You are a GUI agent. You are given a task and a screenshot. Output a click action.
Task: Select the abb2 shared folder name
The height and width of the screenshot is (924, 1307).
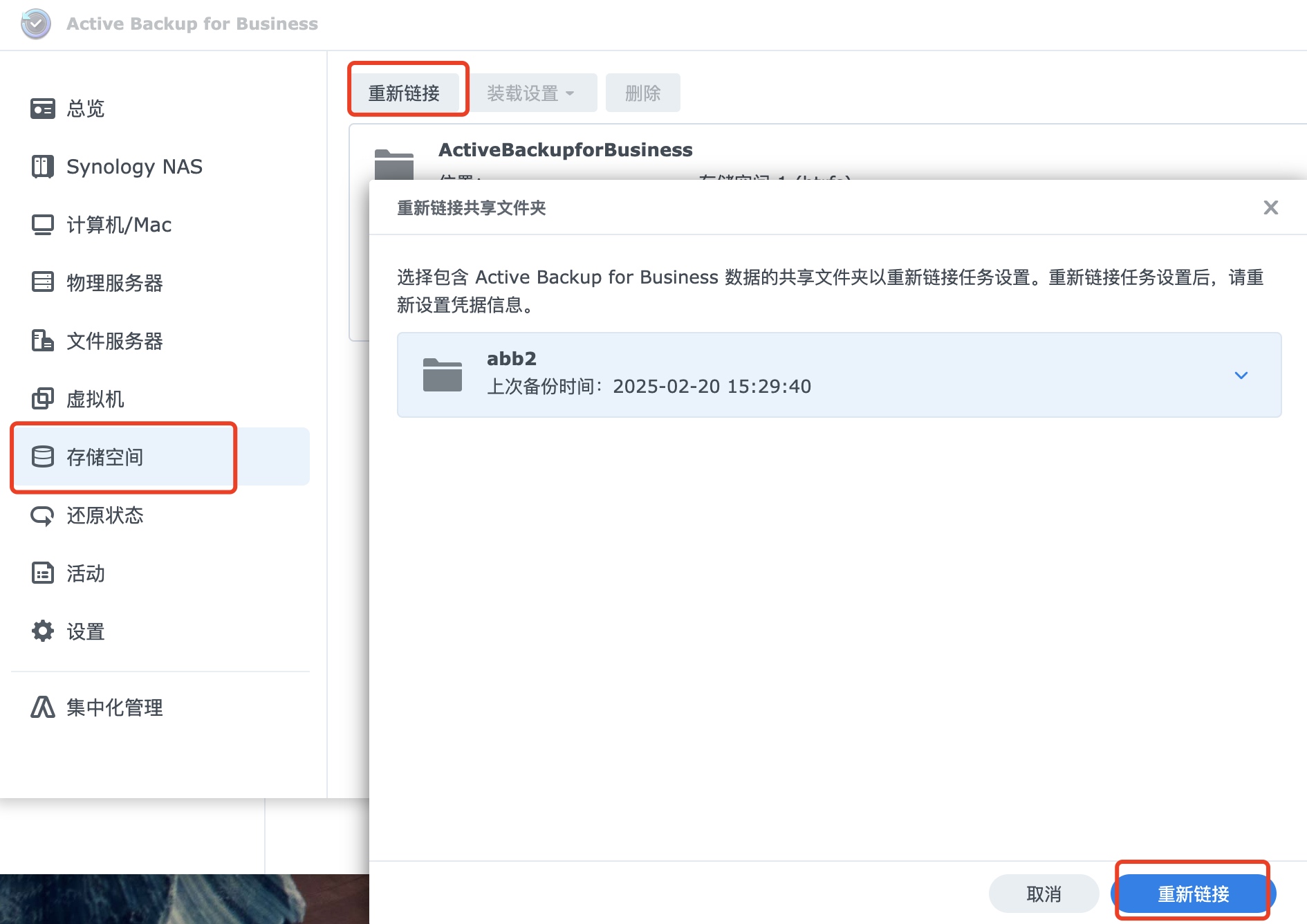[512, 358]
